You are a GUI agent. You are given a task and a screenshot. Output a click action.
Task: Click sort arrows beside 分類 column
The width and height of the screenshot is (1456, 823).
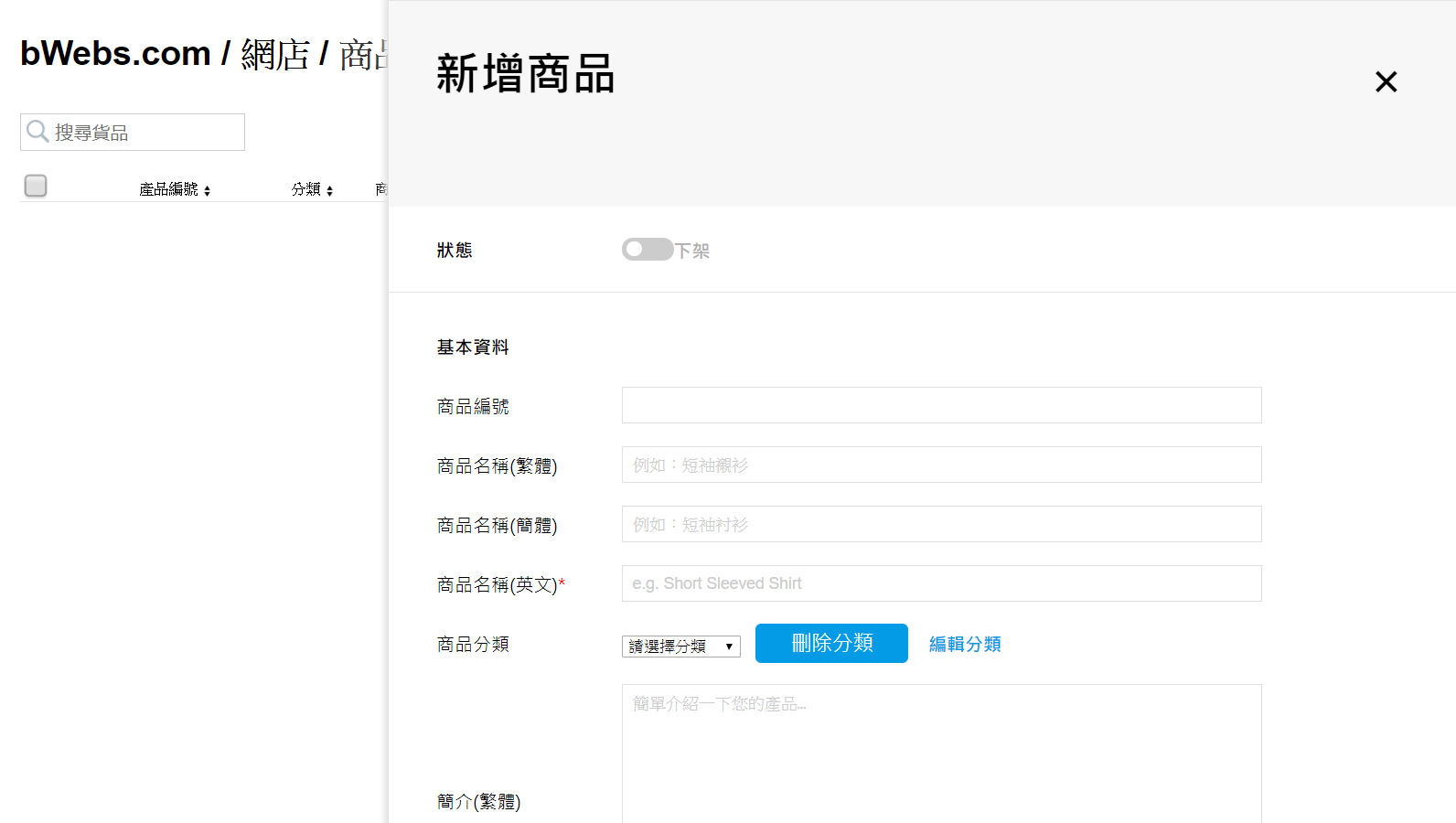pyautogui.click(x=329, y=190)
